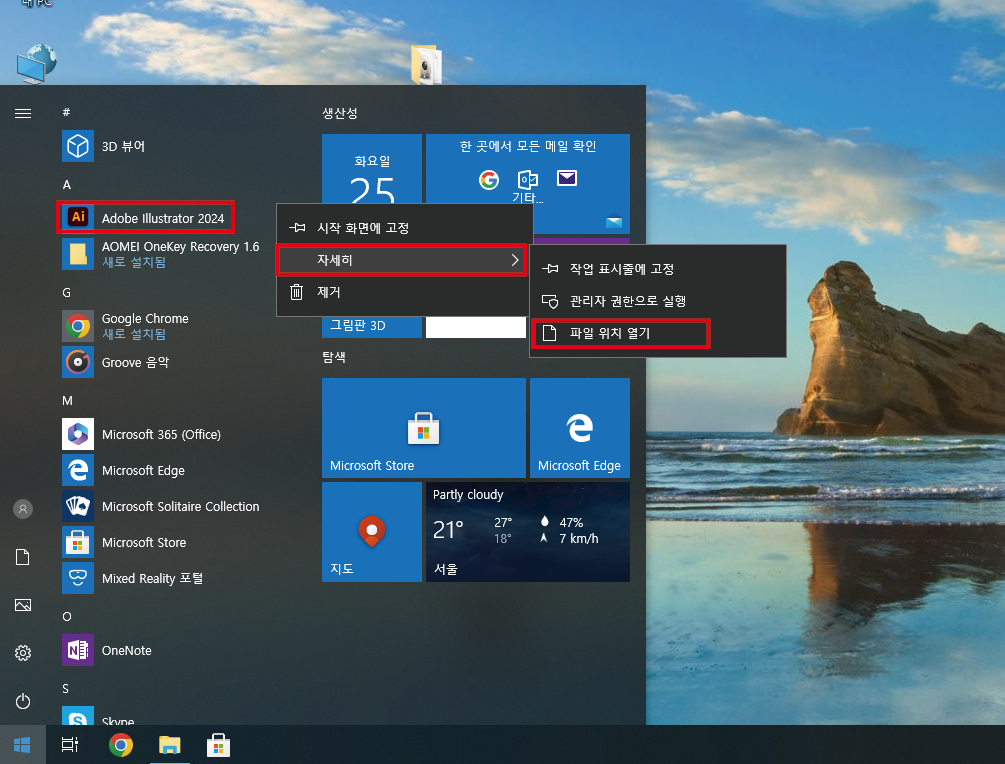Open the weather tile for 서울

click(x=527, y=532)
